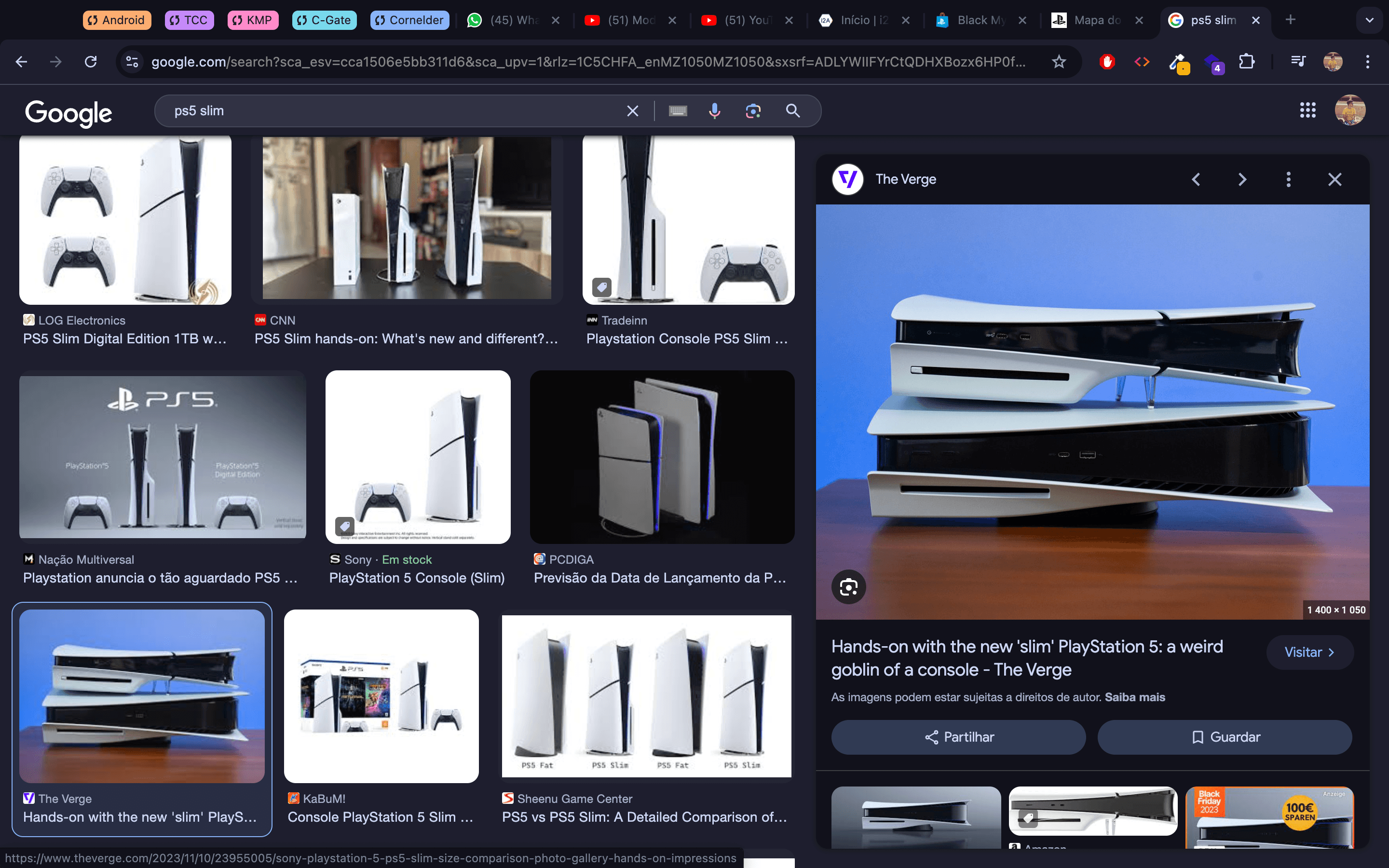Open the Tradeinn Playstation Console image

(x=688, y=220)
